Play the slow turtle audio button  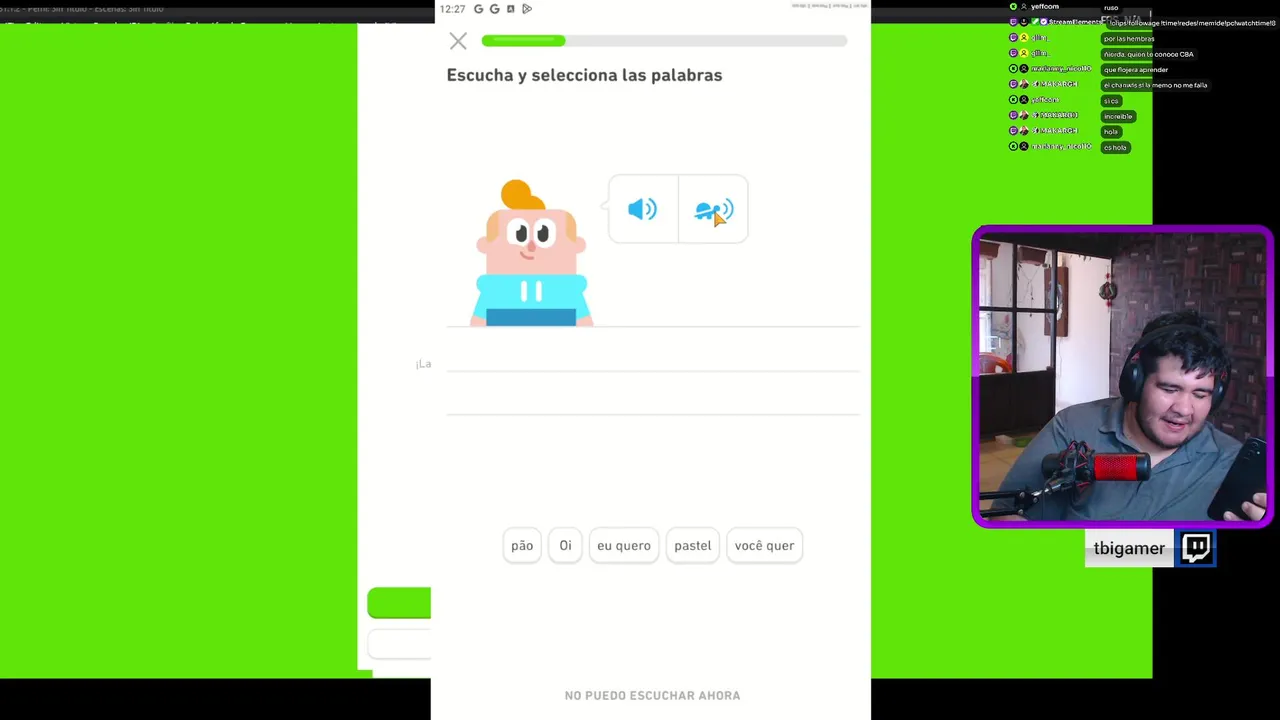(x=713, y=209)
